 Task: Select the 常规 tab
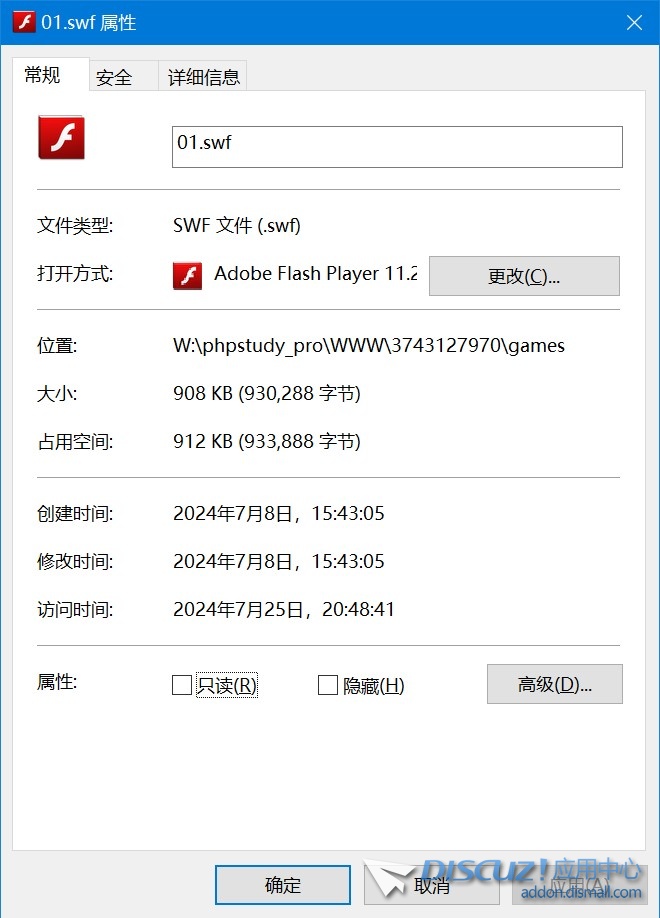coord(43,75)
